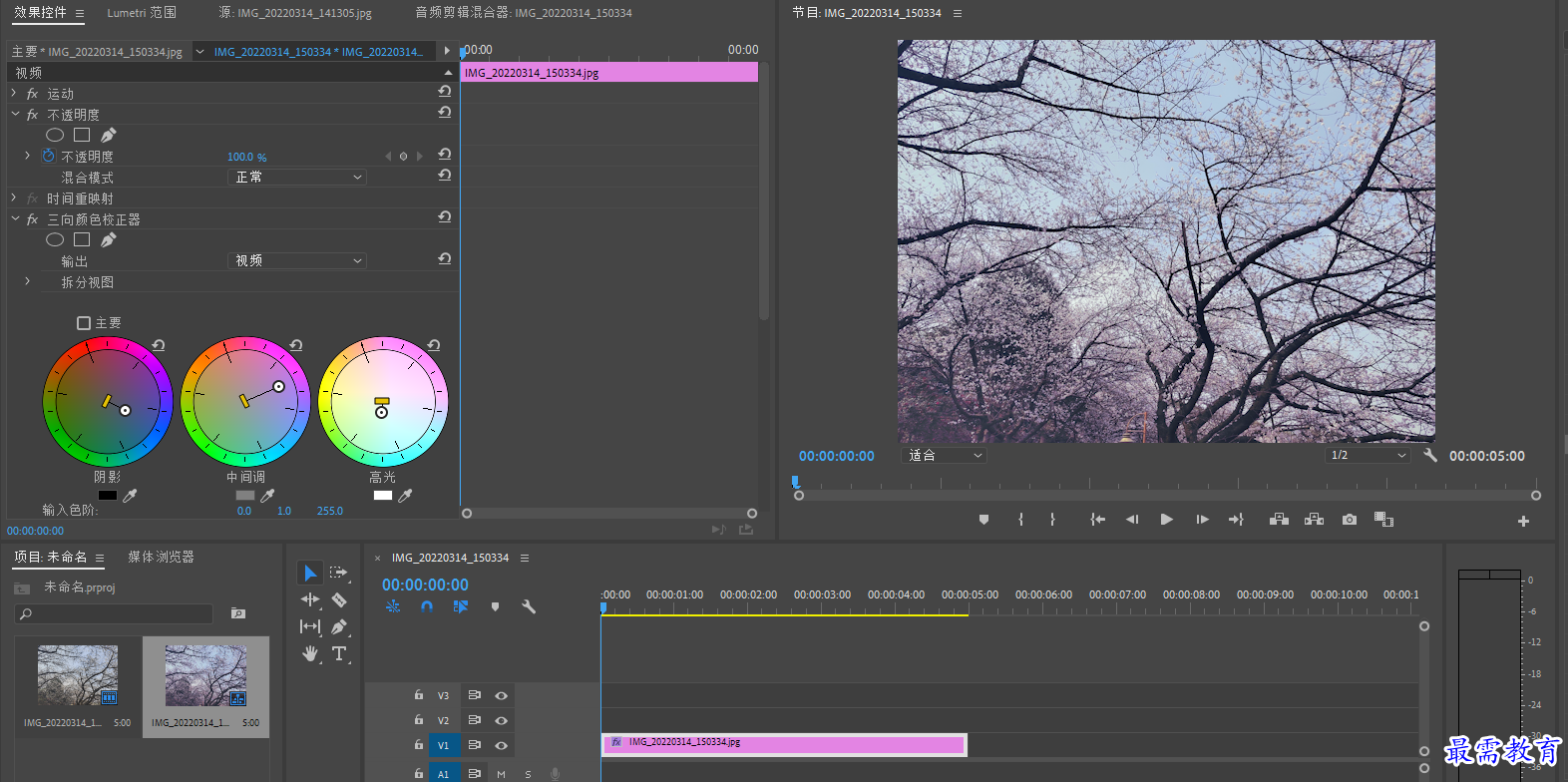Open playback resolution 1/2 dropdown
Image resolution: width=1568 pixels, height=782 pixels.
[1369, 455]
